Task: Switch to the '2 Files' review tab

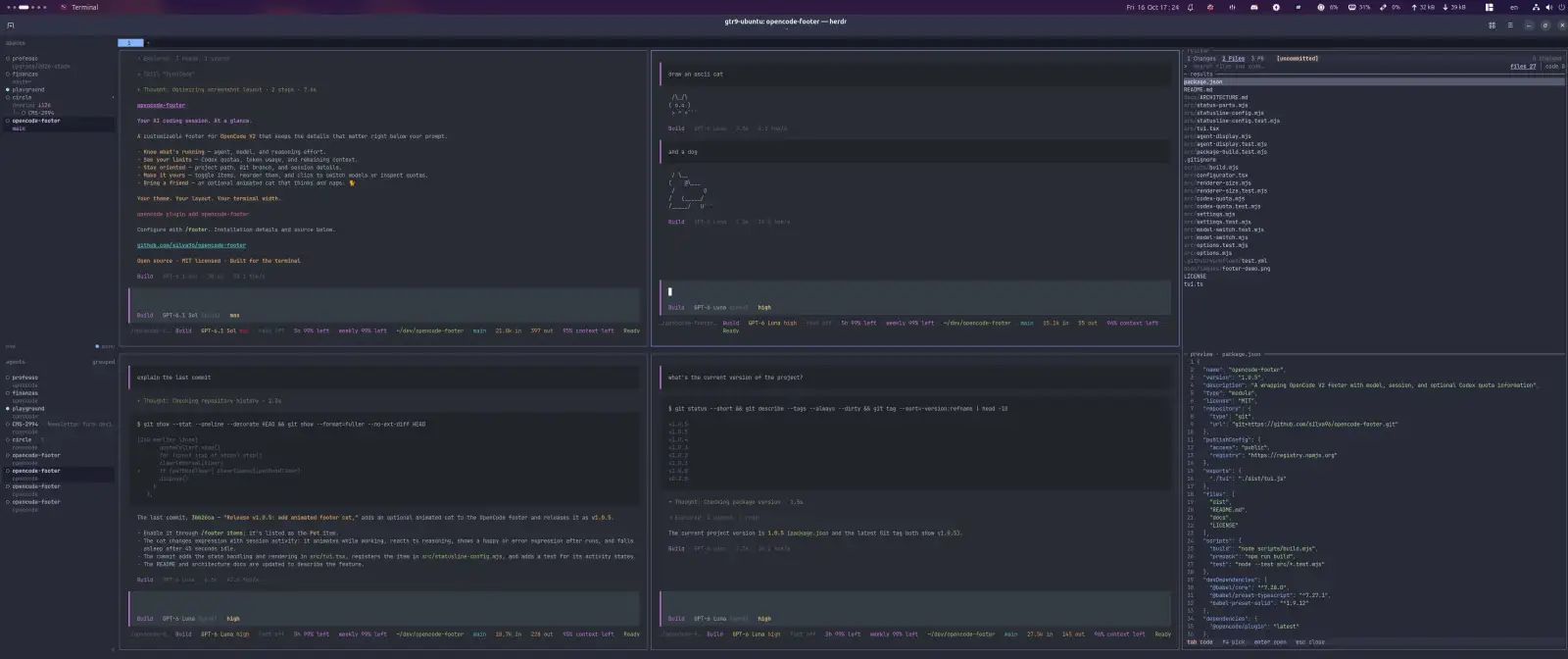Action: tap(1233, 59)
